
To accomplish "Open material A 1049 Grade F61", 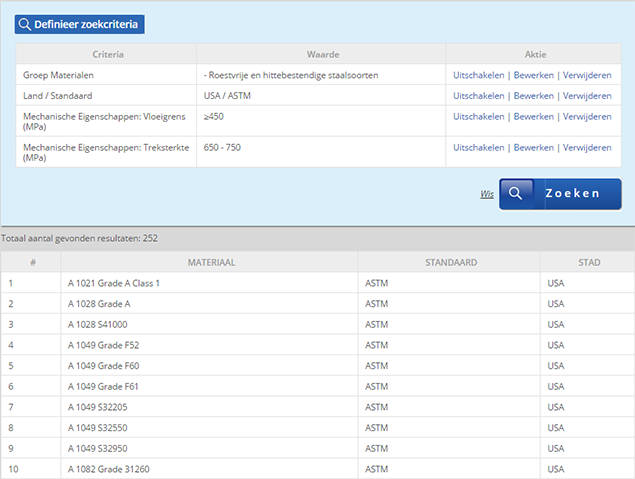I will 103,386.
